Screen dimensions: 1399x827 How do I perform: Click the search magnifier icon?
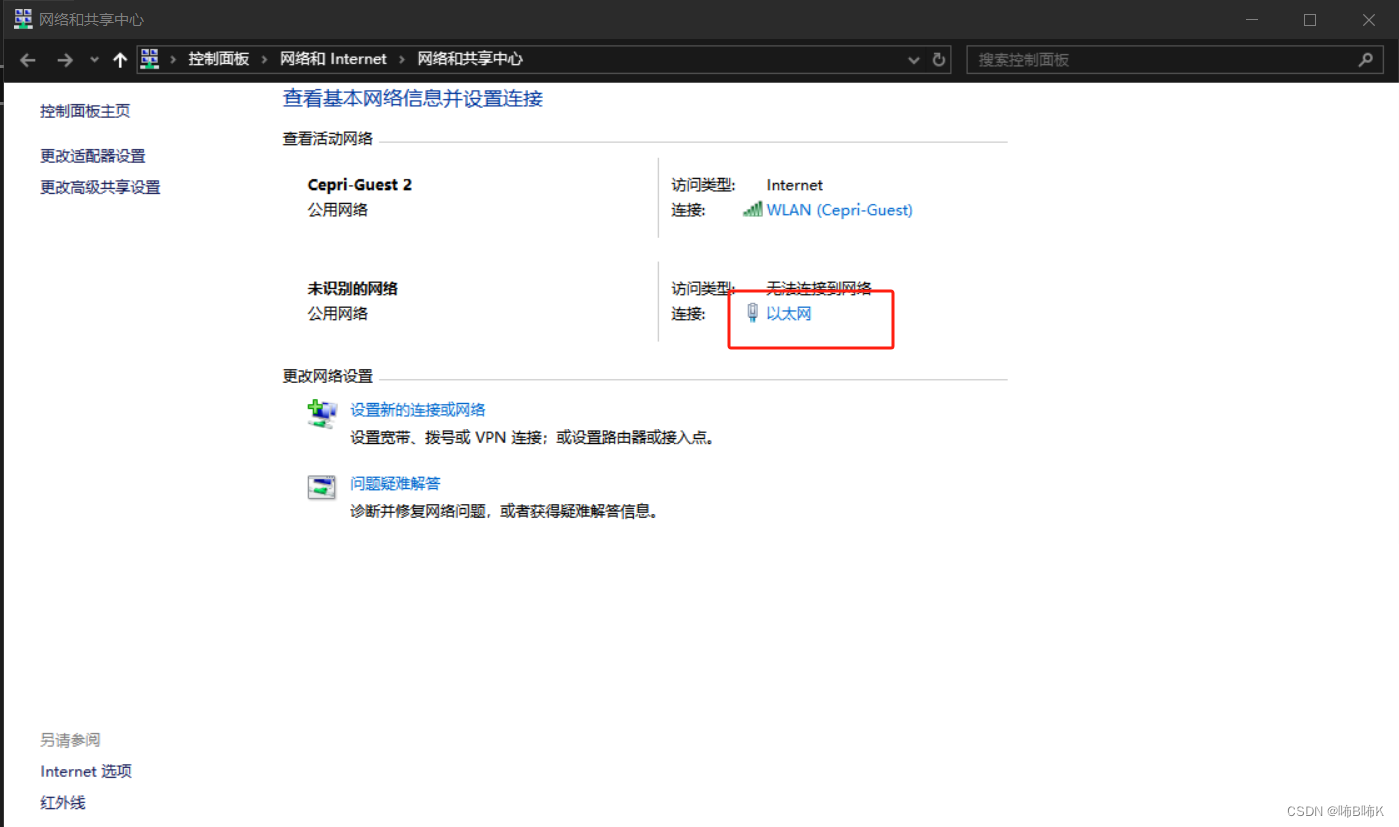pos(1365,60)
